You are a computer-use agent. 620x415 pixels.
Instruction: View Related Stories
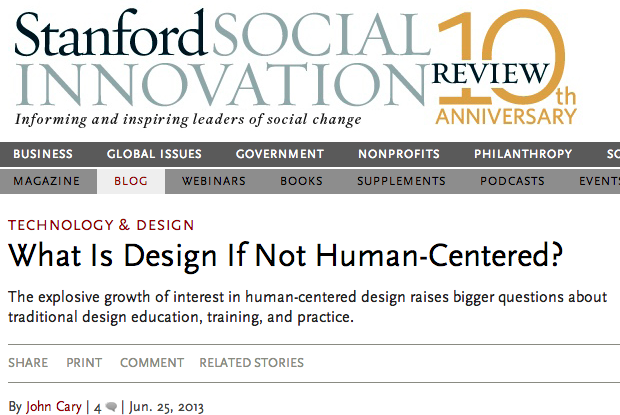251,362
